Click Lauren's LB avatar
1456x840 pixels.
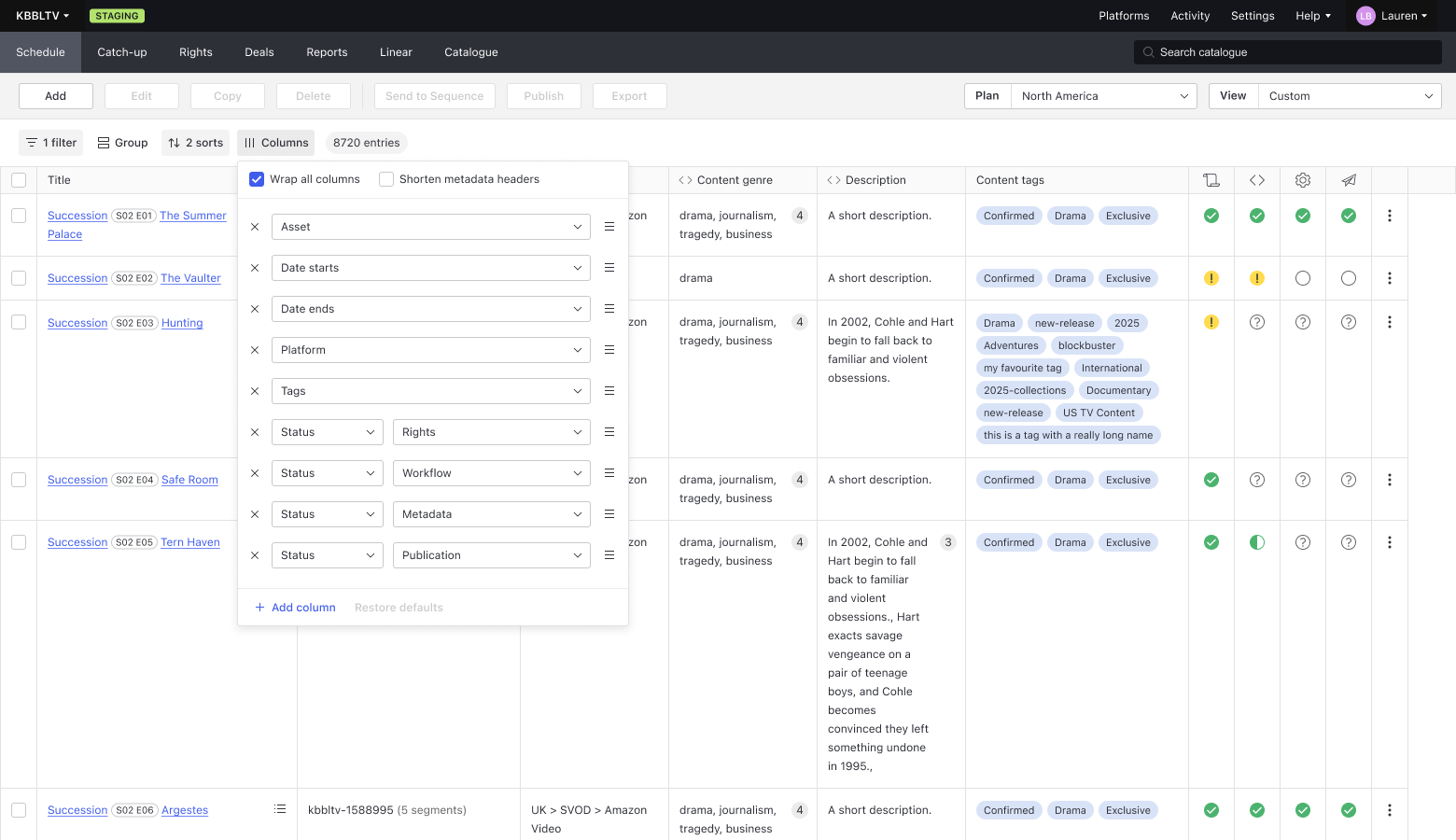(x=1365, y=16)
